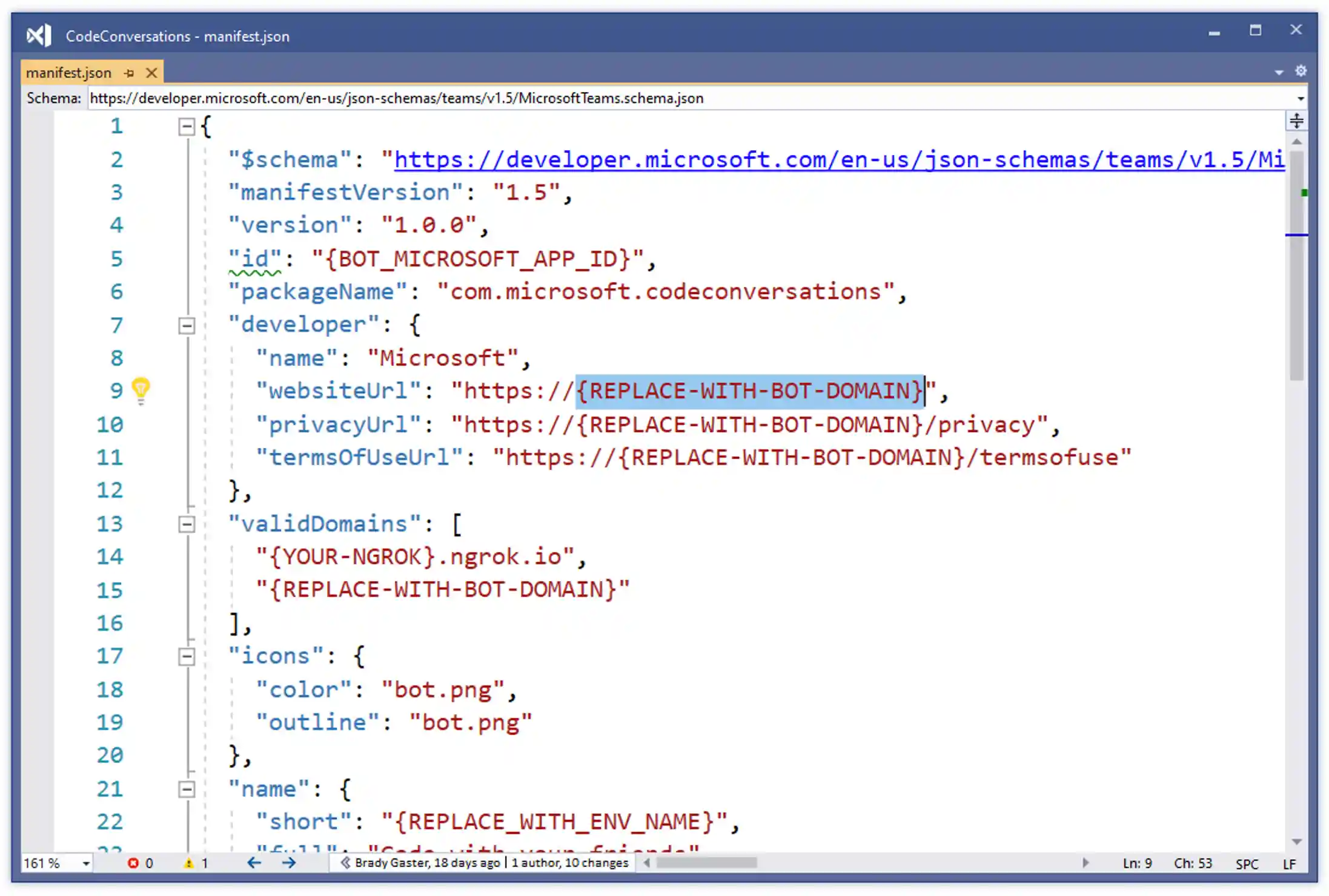Click the horizontal scrollbar thumb
Screen dimensions: 1329x896
click(706, 863)
